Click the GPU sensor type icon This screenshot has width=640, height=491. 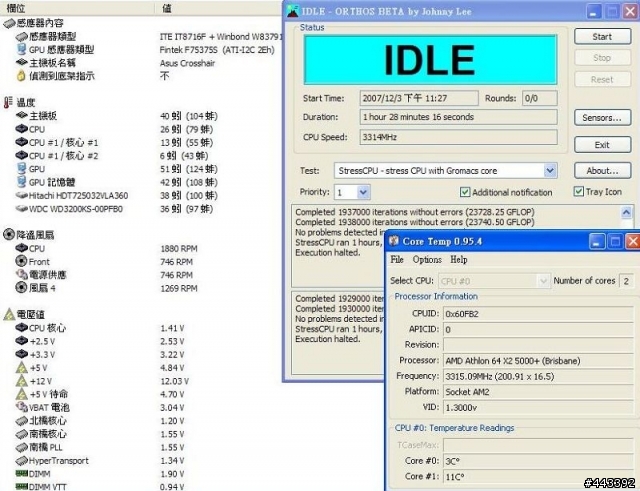coord(21,49)
